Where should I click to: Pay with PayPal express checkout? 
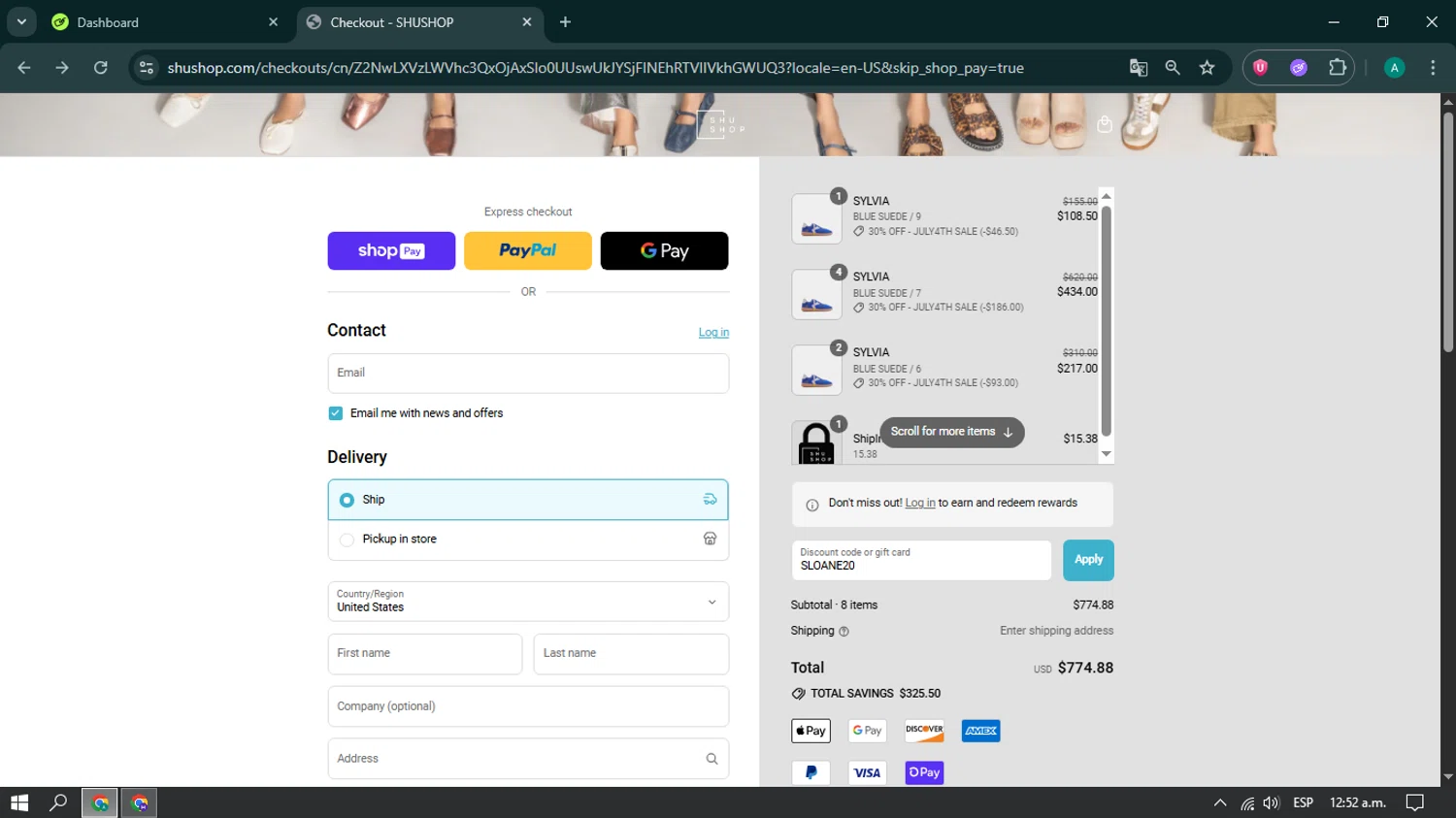point(528,250)
